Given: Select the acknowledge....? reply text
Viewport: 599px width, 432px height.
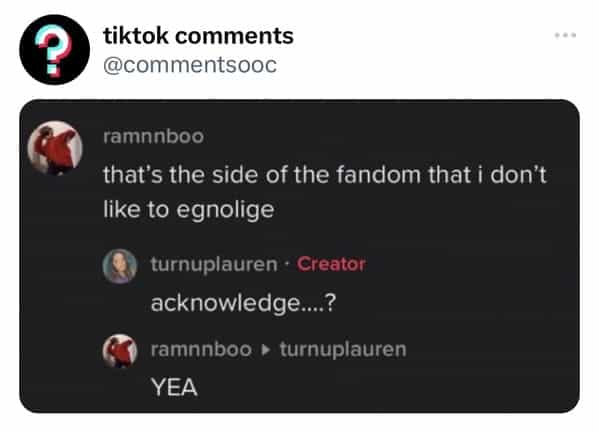Looking at the screenshot, I should pos(243,304).
